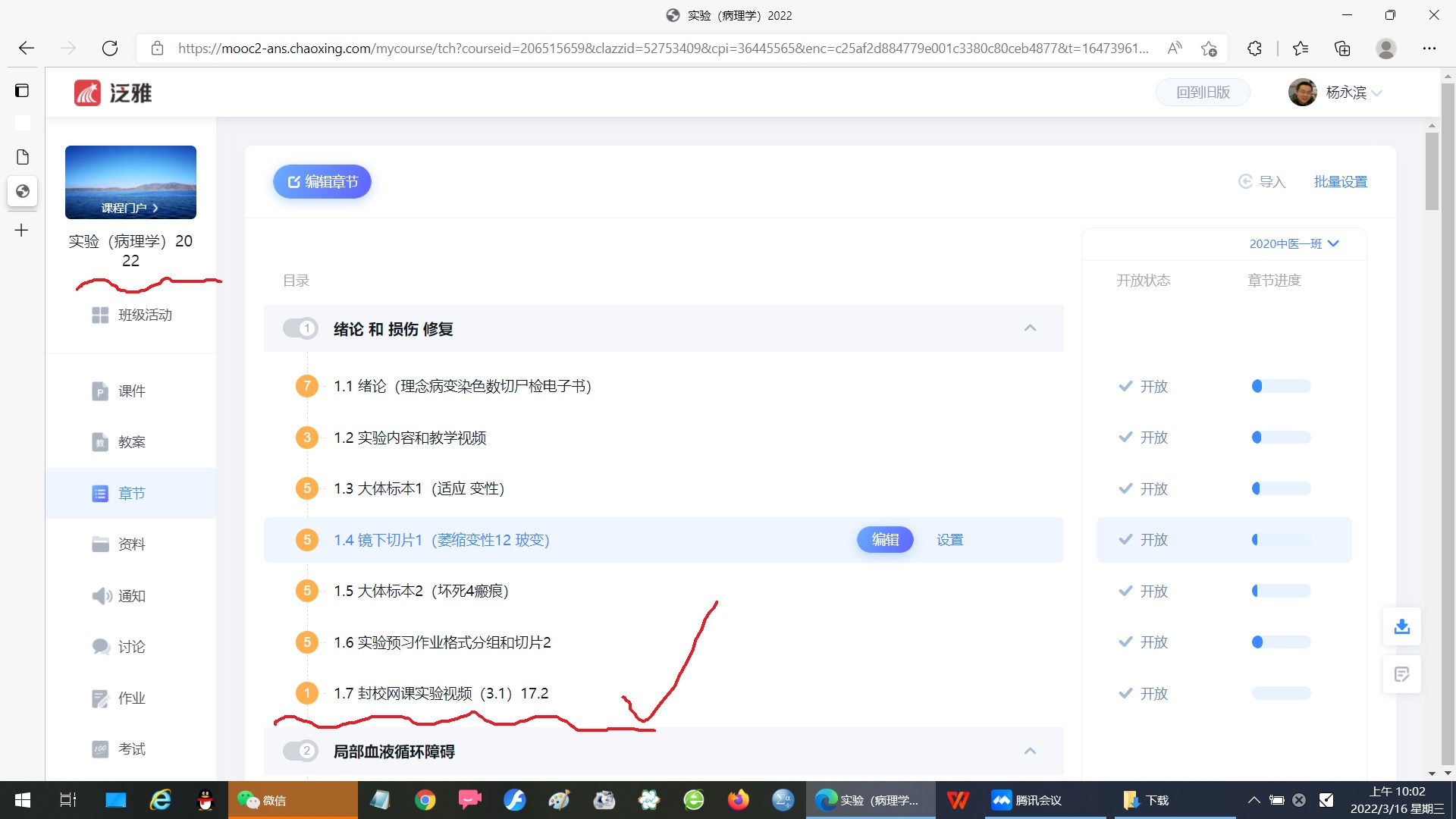This screenshot has height=819, width=1456.
Task: Open 作业 in left sidebar menu
Action: [x=130, y=698]
